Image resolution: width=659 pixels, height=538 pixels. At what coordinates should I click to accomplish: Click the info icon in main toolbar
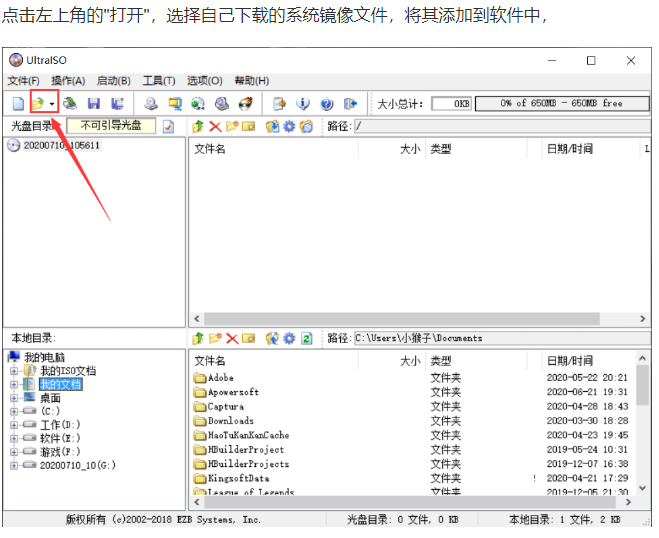click(x=303, y=103)
